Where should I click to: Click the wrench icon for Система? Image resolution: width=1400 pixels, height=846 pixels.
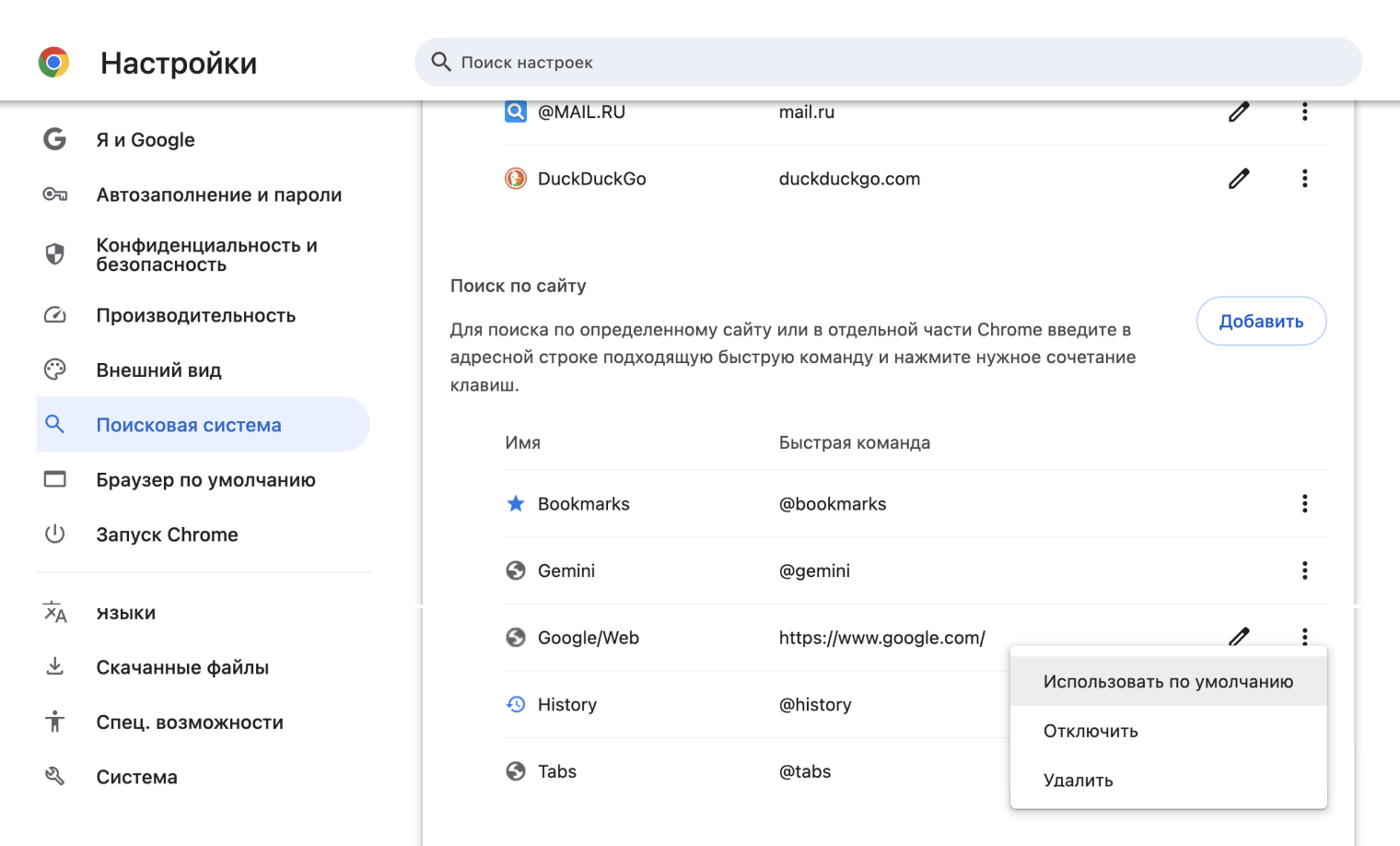click(x=54, y=777)
